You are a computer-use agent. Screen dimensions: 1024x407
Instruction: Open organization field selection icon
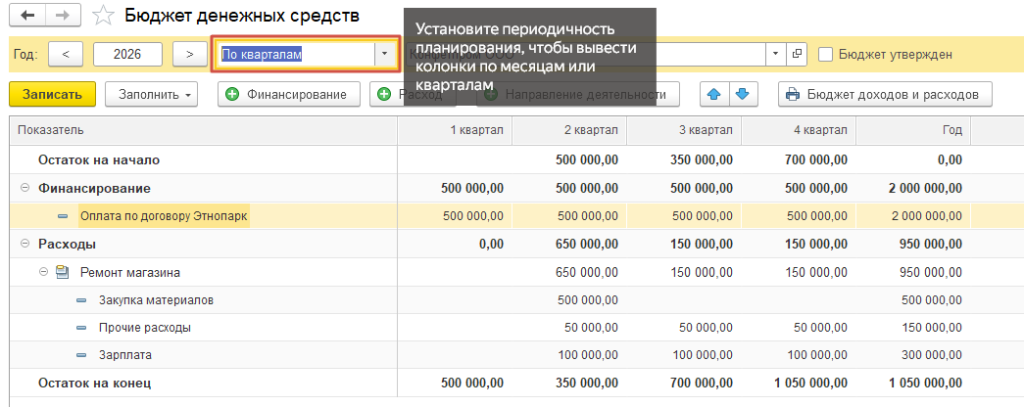click(x=796, y=54)
